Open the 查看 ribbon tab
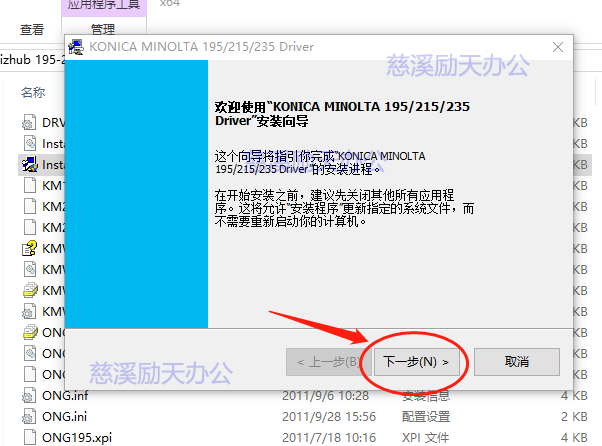 (32, 29)
